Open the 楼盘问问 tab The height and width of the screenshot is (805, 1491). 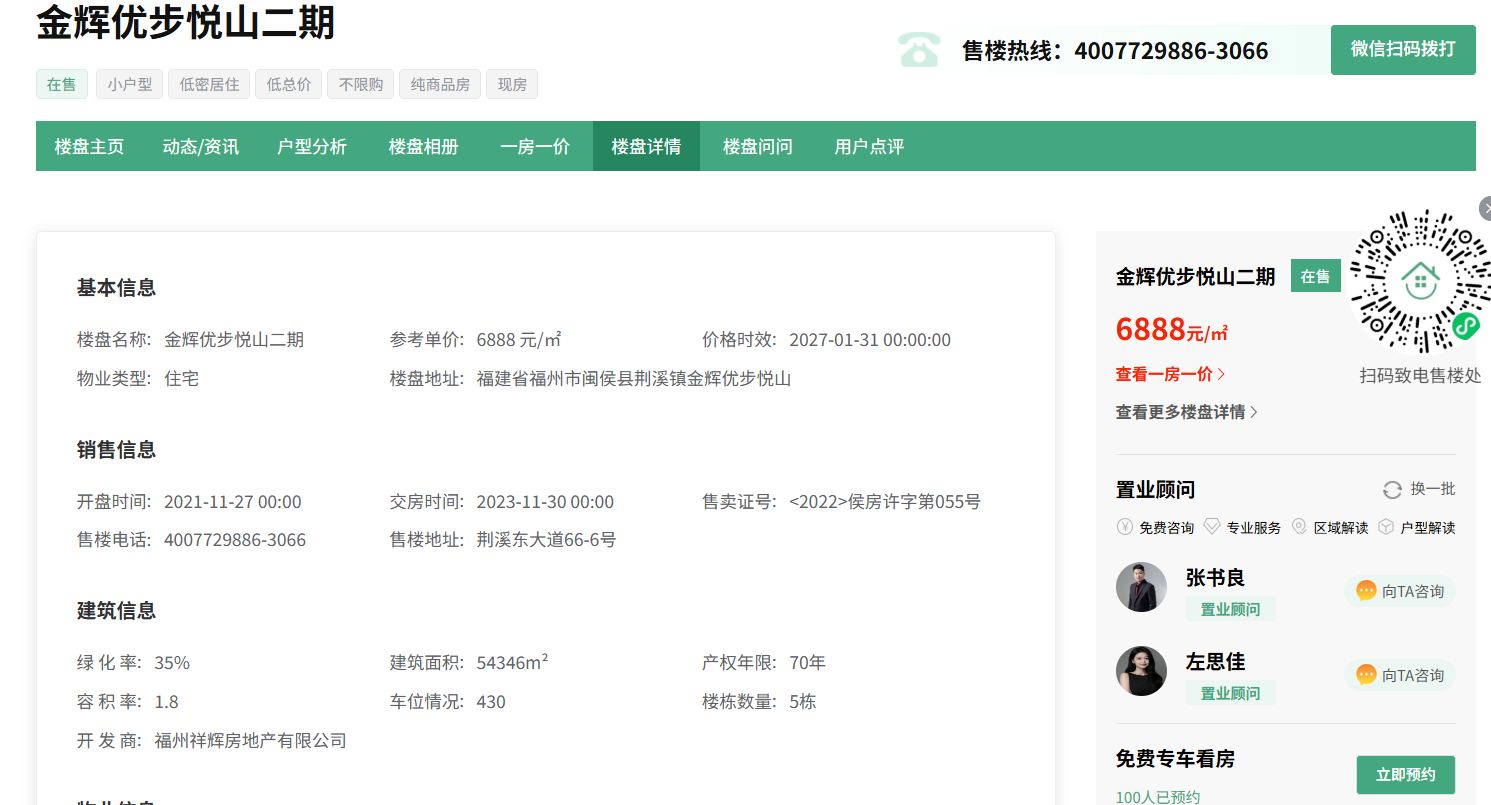pyautogui.click(x=758, y=146)
